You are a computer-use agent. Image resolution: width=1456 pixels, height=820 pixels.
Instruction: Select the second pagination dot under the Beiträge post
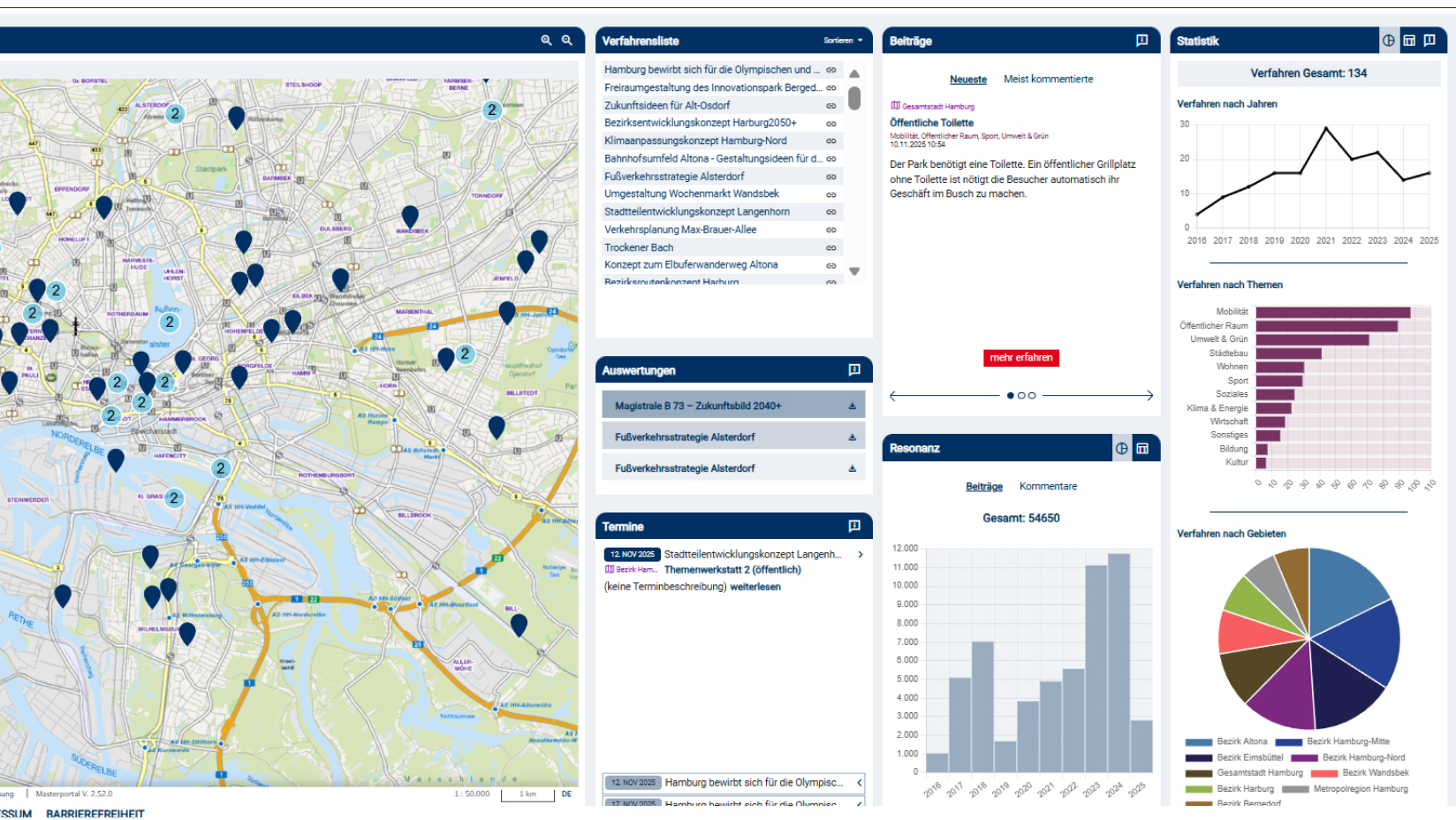(1021, 395)
